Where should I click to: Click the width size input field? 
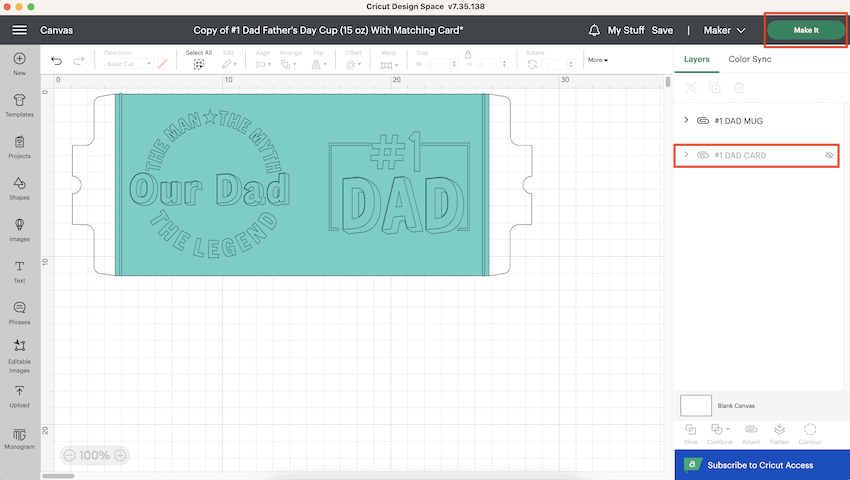440,64
